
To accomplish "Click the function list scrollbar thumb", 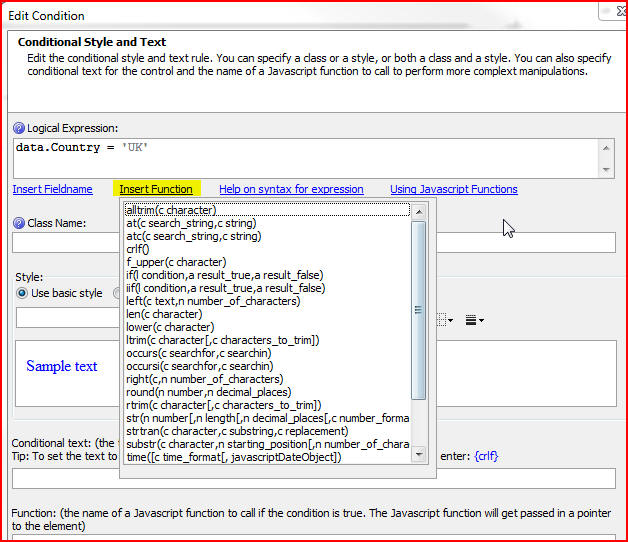I will tap(419, 310).
